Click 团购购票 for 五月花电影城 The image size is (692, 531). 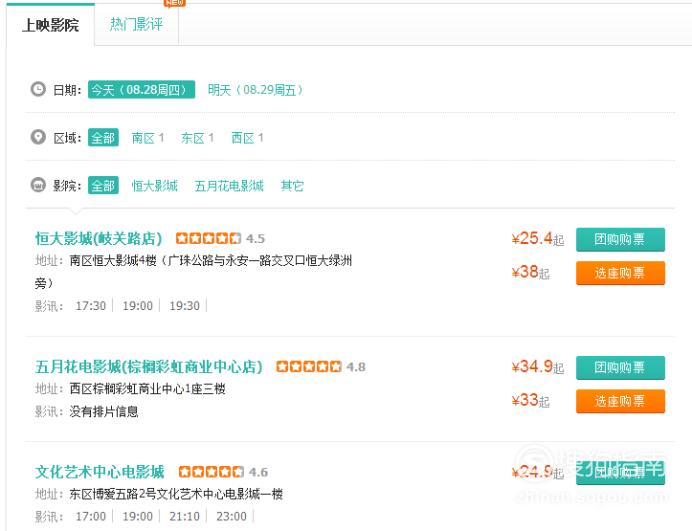[620, 367]
